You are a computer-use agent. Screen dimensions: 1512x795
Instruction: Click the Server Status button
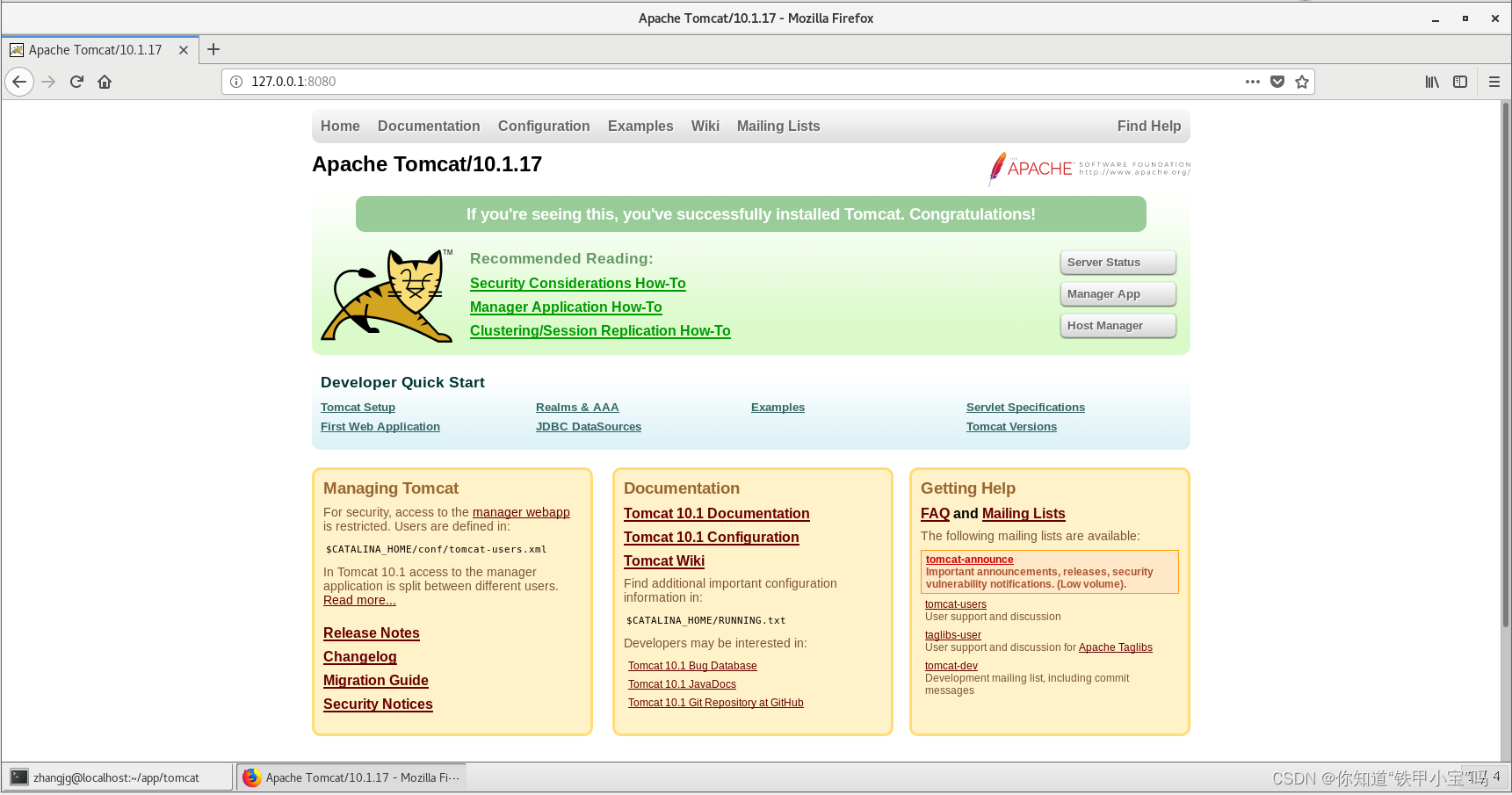click(x=1118, y=263)
